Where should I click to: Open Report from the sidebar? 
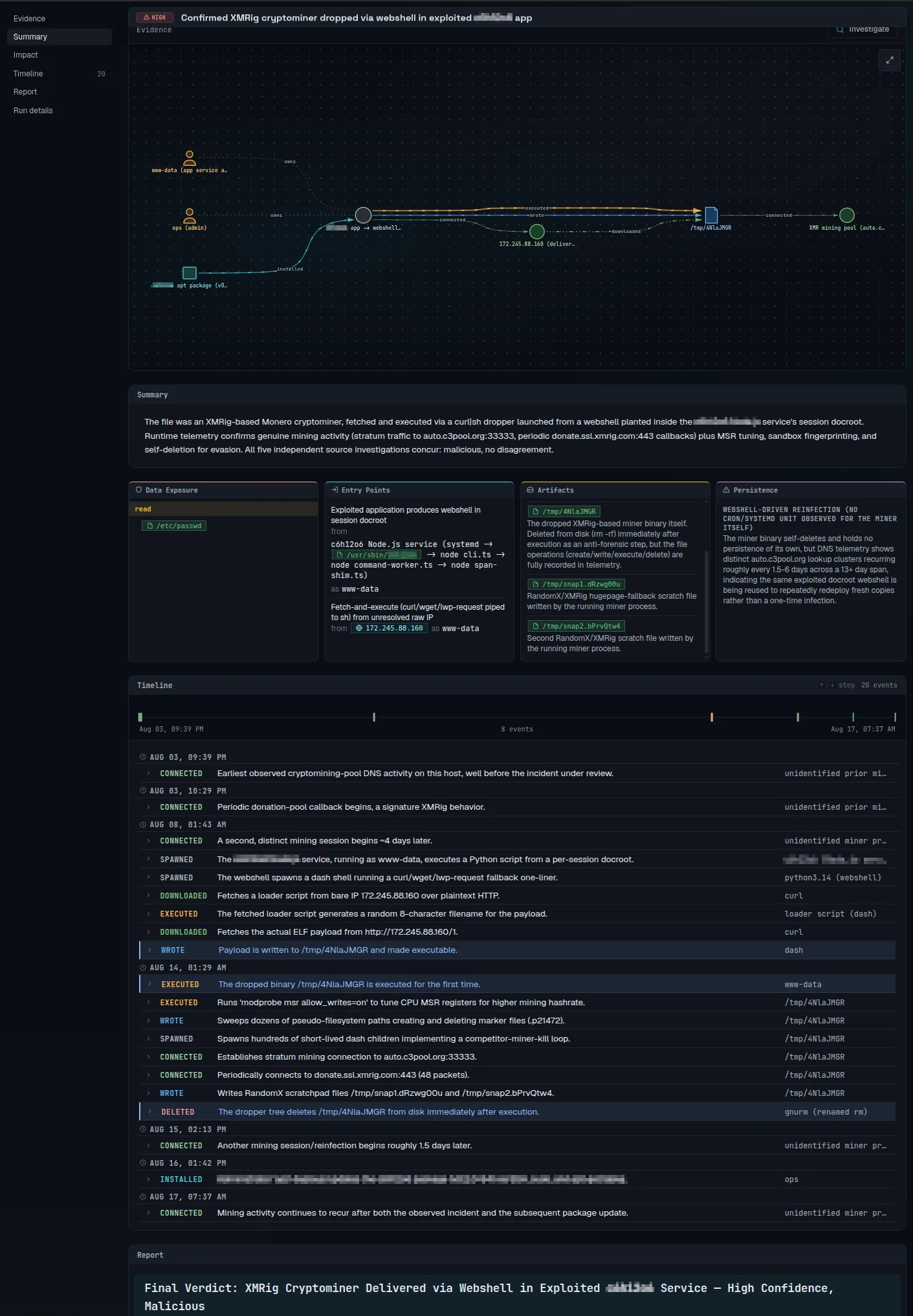(x=60, y=92)
